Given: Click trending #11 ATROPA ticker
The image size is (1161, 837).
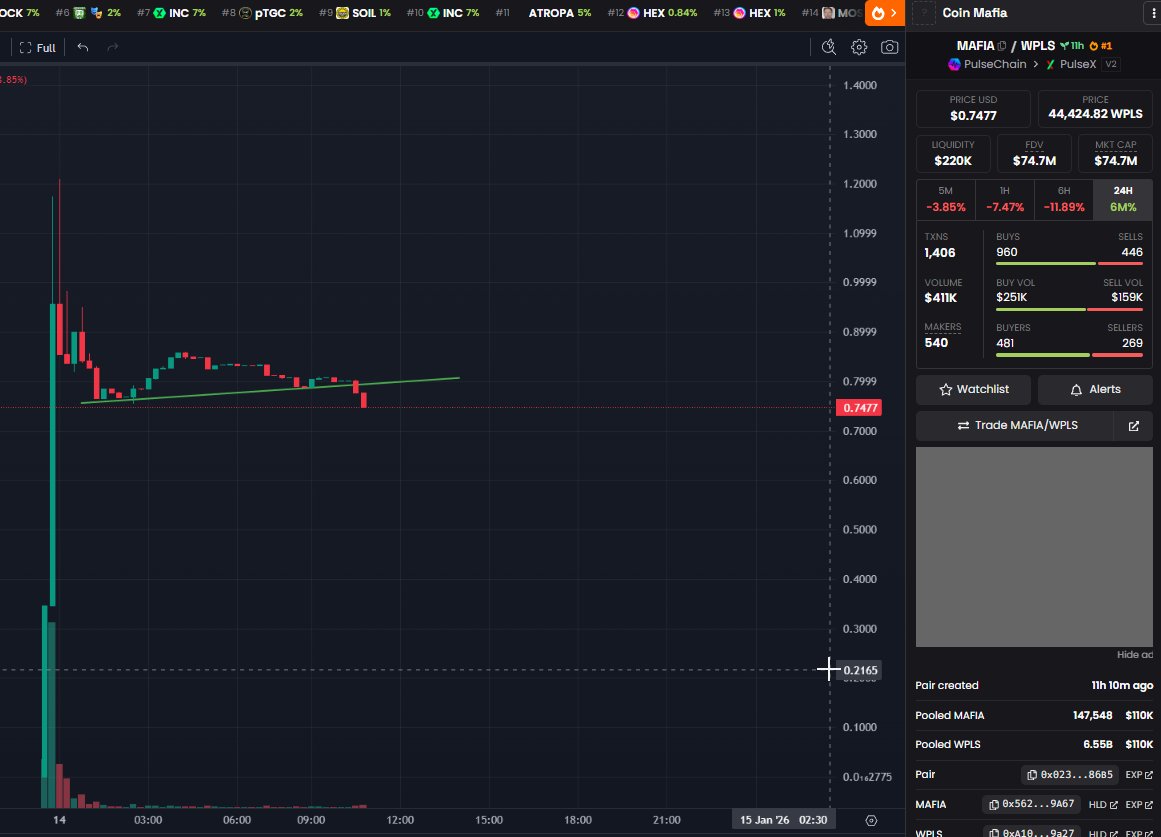Looking at the screenshot, I should (543, 13).
